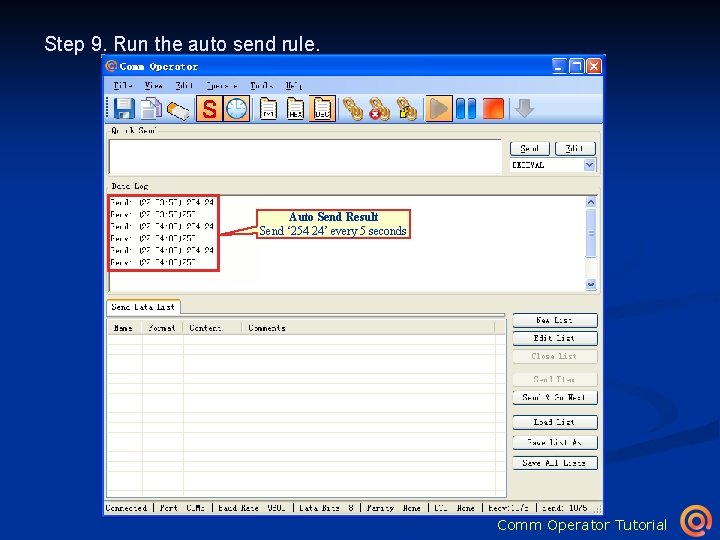This screenshot has width=720, height=540.
Task: Select the Send Data List tab
Action: (x=143, y=307)
